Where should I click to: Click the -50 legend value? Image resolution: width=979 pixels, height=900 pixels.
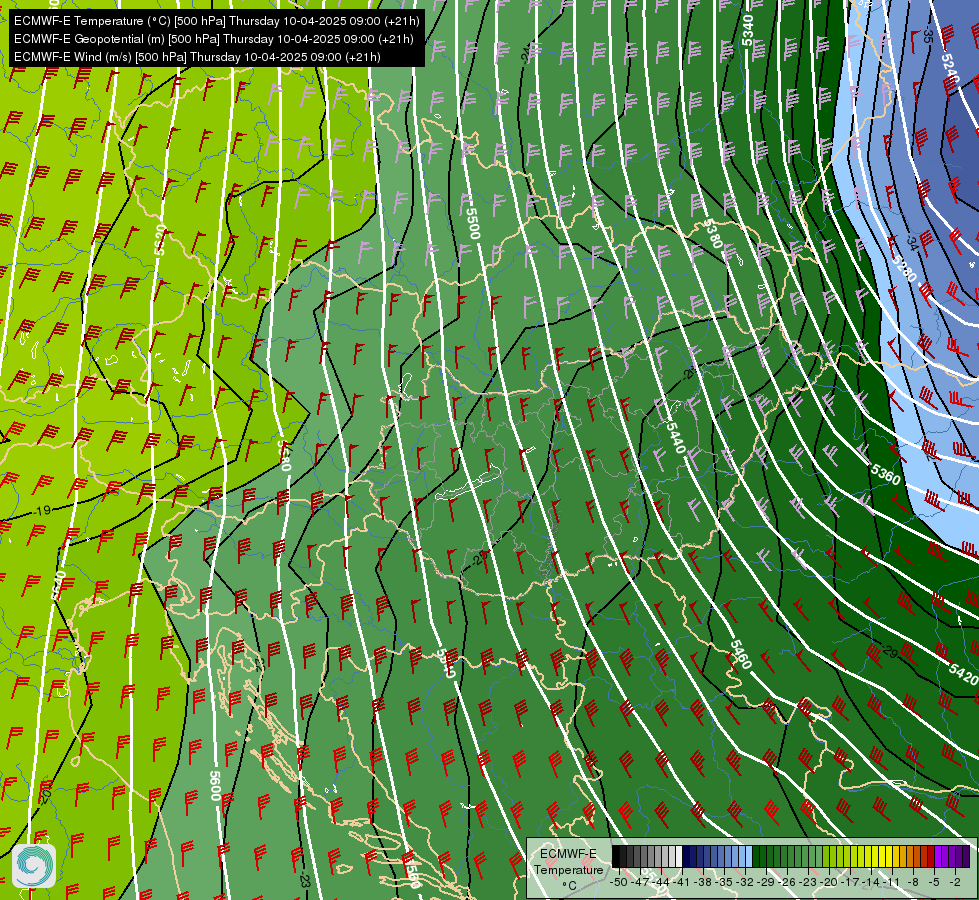619,882
